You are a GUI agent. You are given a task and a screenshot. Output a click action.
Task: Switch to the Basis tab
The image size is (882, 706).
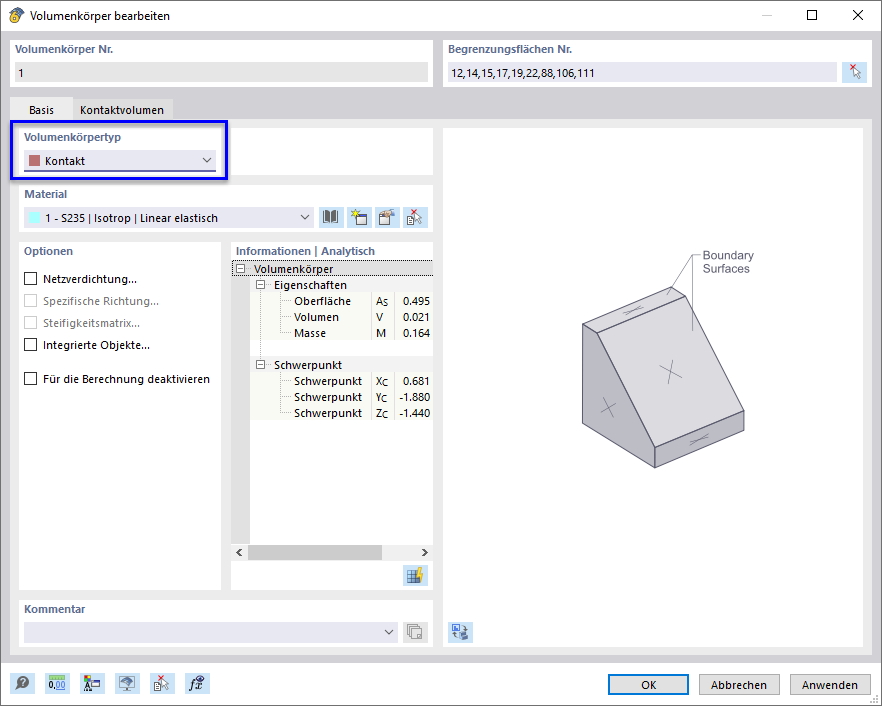(41, 109)
